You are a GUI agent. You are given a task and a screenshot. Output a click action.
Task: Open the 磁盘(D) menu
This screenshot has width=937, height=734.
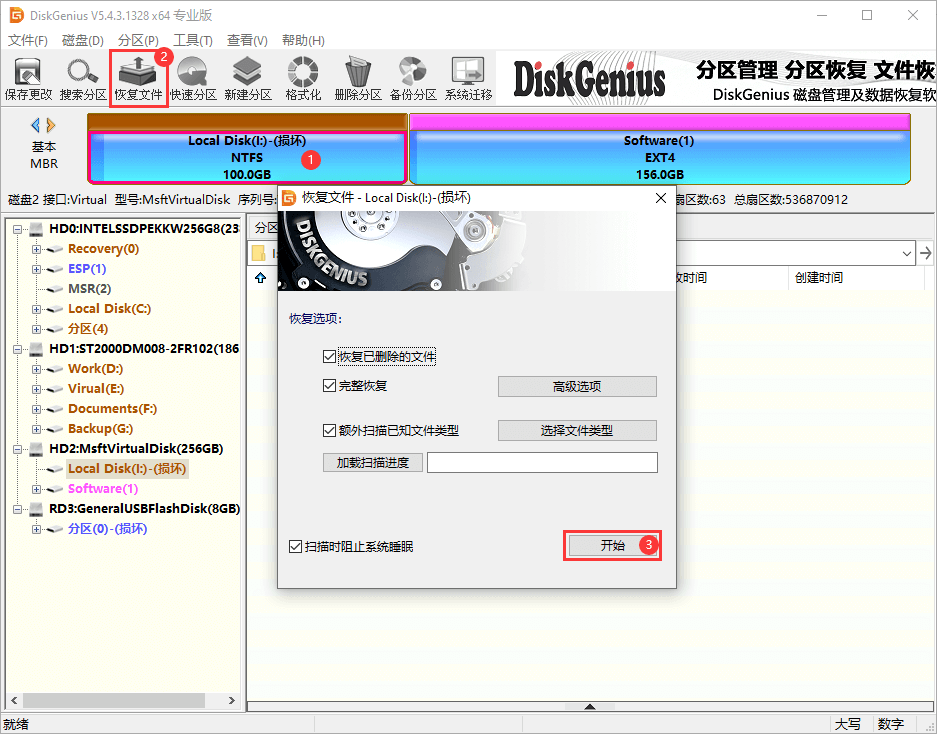82,41
